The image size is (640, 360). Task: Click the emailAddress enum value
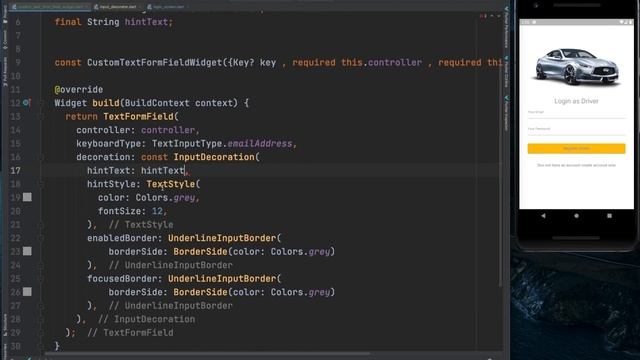pyautogui.click(x=260, y=144)
